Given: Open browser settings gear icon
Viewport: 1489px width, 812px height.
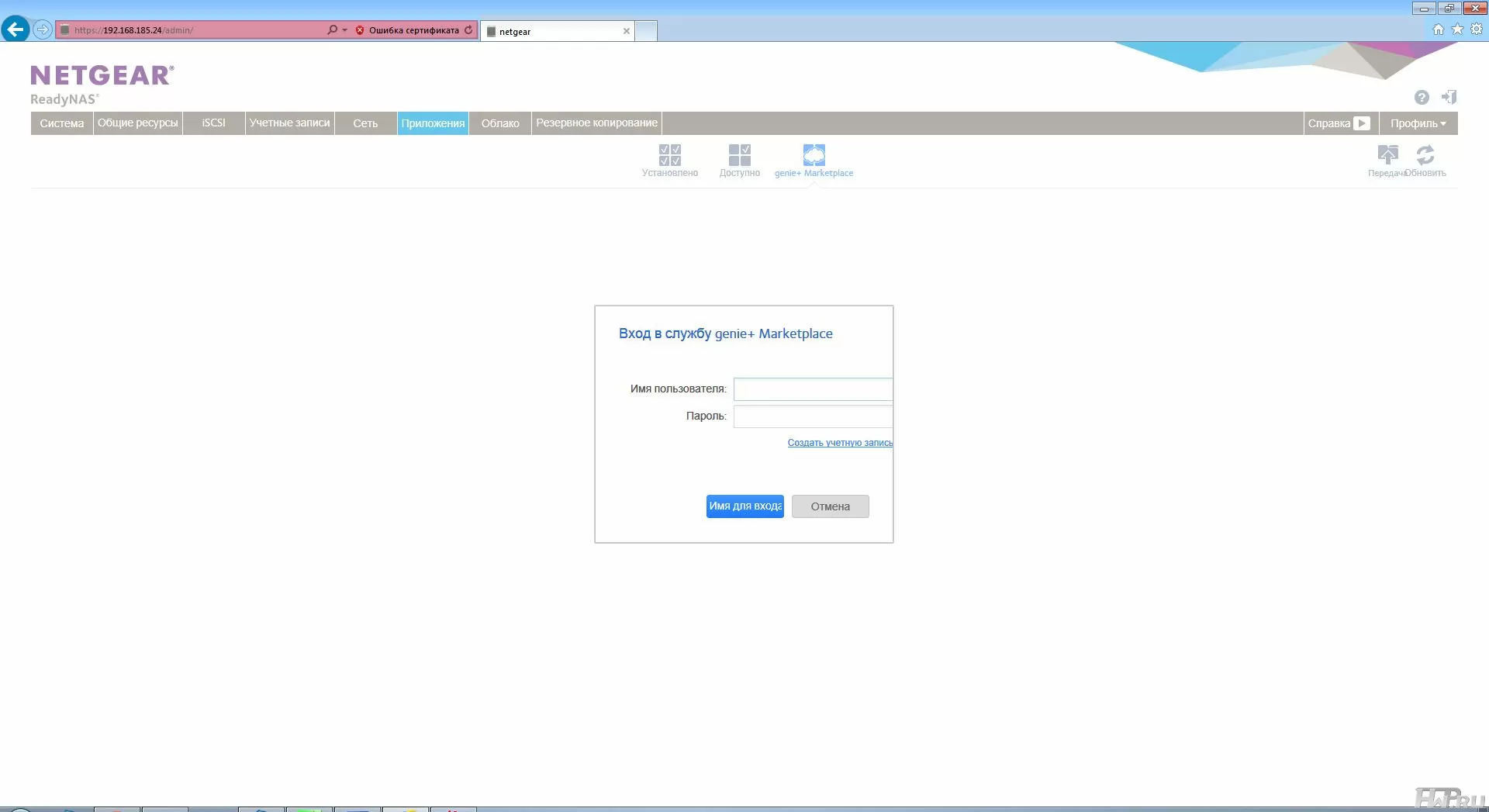Looking at the screenshot, I should [x=1477, y=29].
